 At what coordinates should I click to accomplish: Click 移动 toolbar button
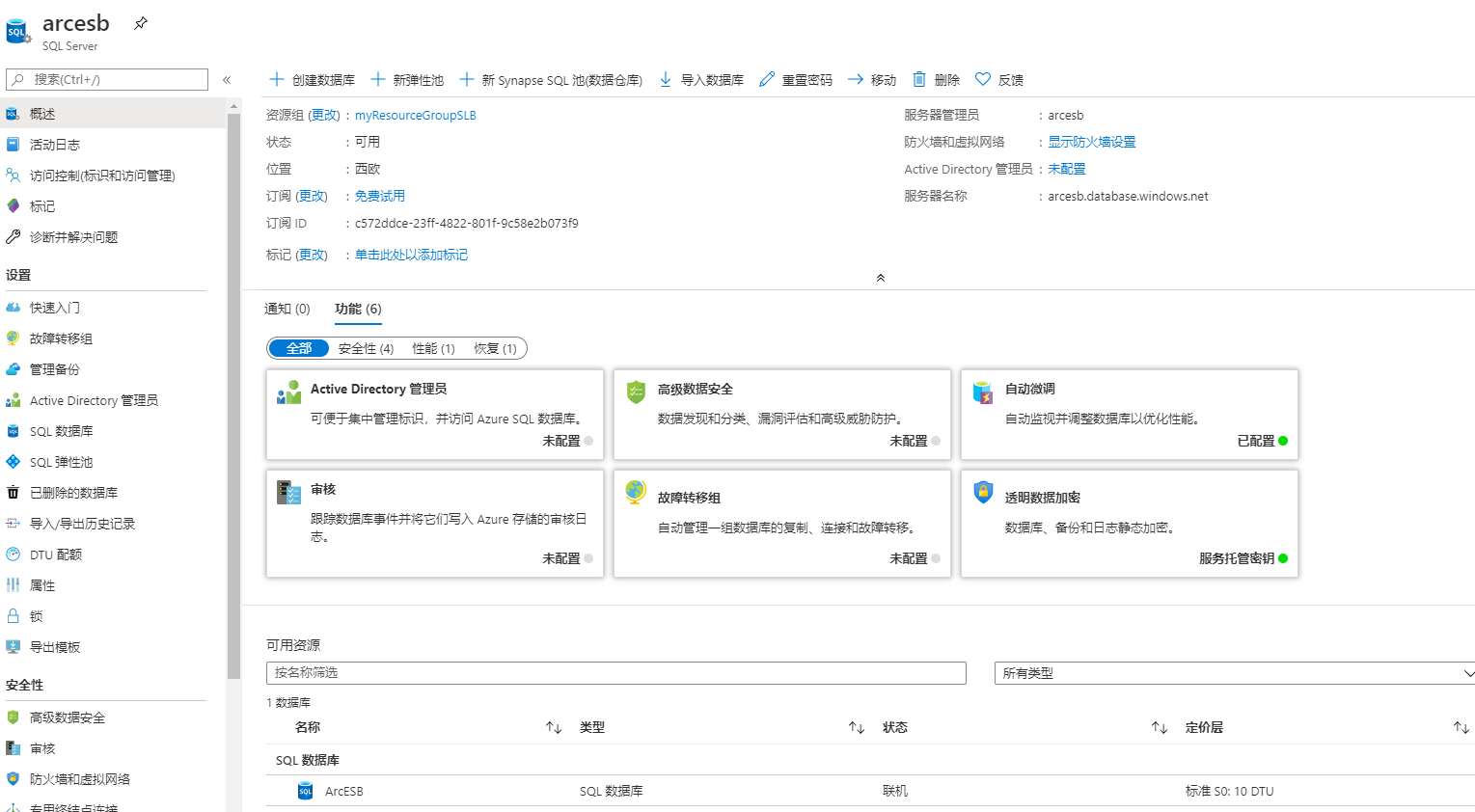coord(872,80)
